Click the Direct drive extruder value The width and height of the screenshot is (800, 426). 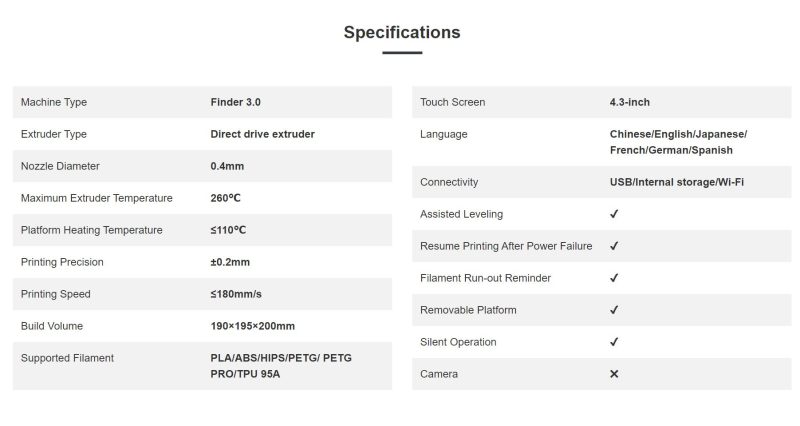tap(262, 134)
